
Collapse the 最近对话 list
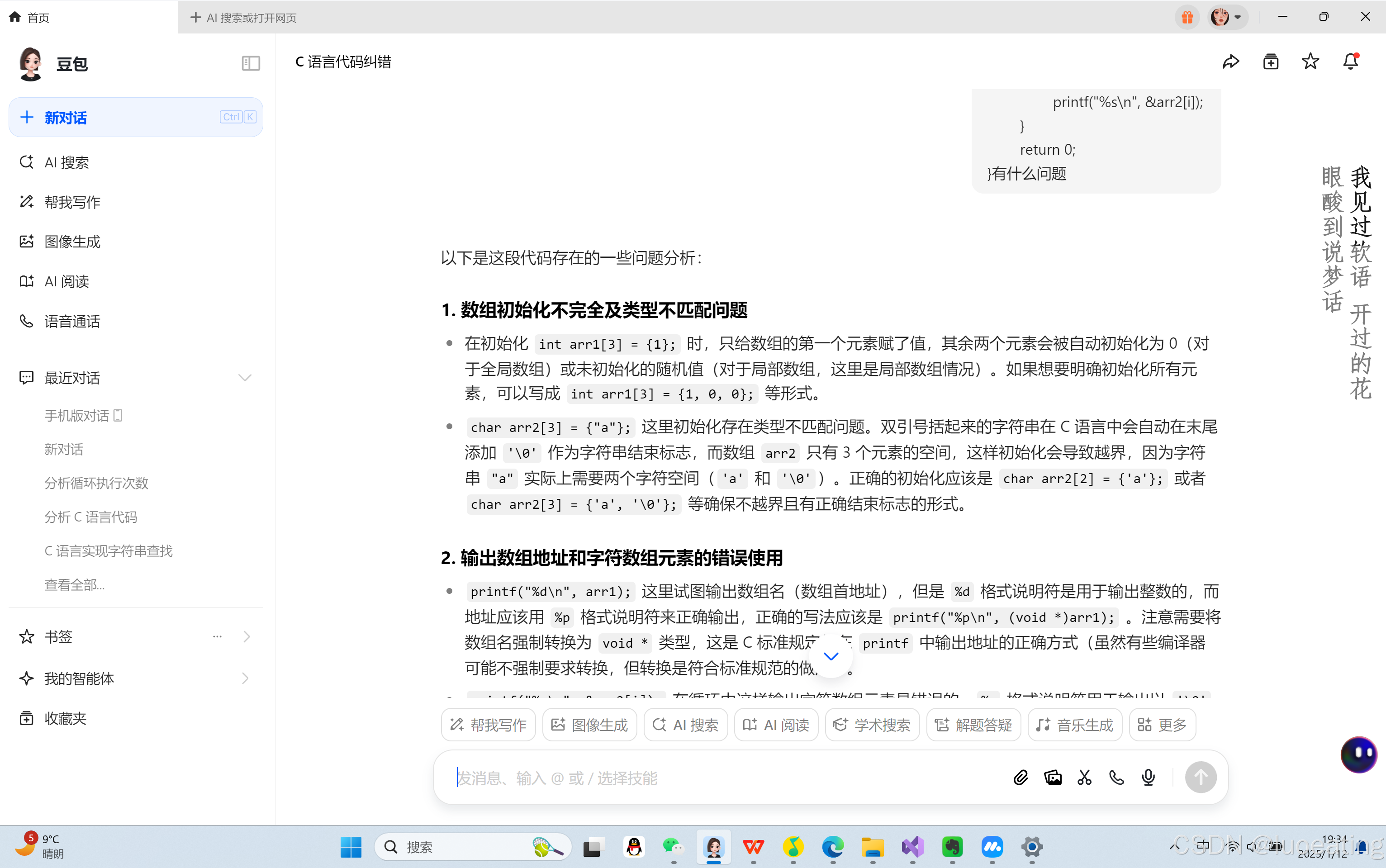coord(245,378)
